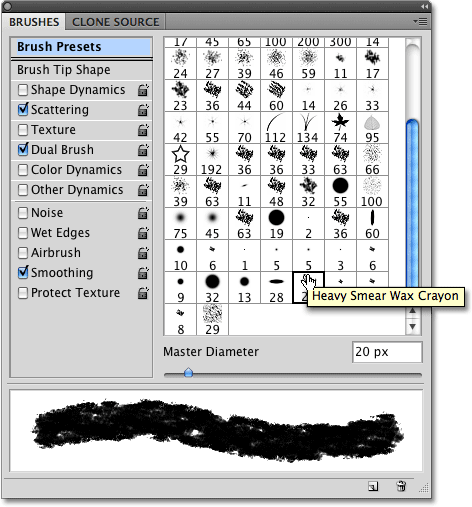This screenshot has width=472, height=507.
Task: Select the hard round brush 55
Action: pyautogui.click(x=340, y=192)
